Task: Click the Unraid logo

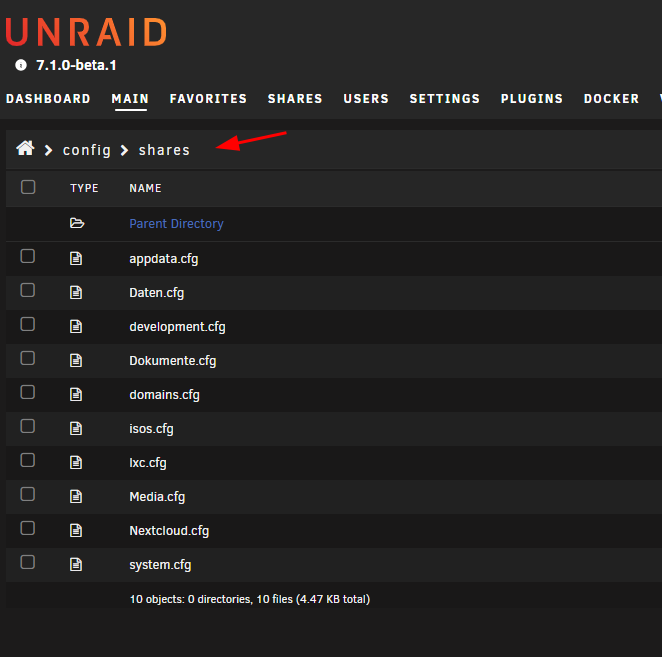Action: pos(86,32)
